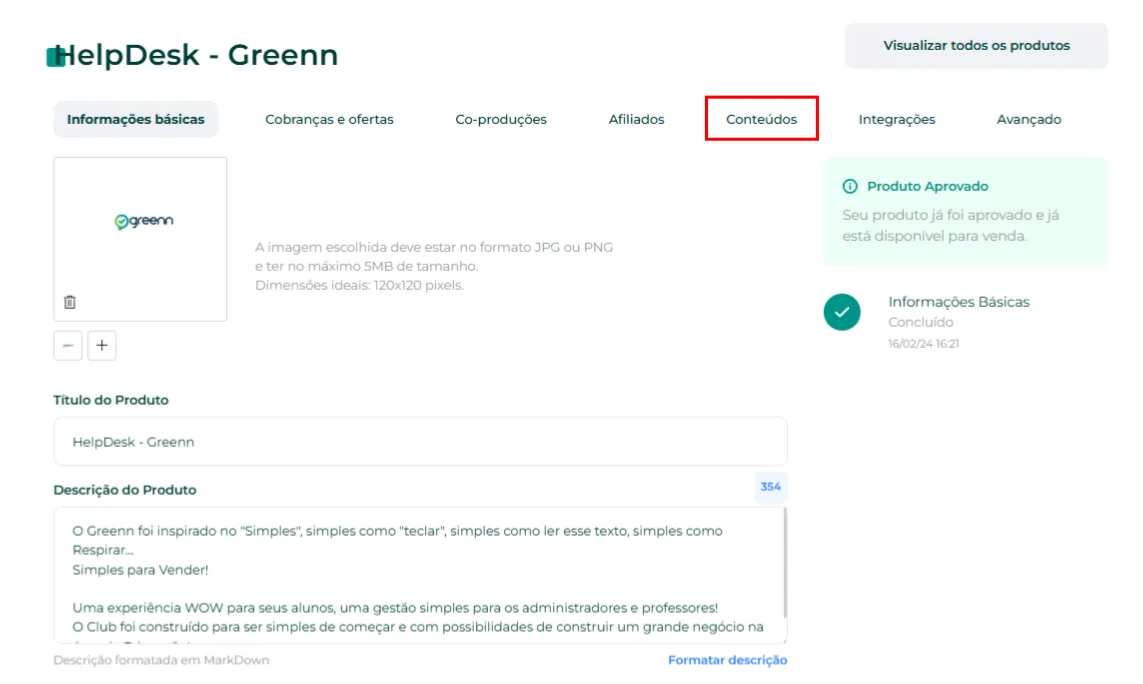Click the Descrição do Produto label
The image size is (1143, 684).
125,490
